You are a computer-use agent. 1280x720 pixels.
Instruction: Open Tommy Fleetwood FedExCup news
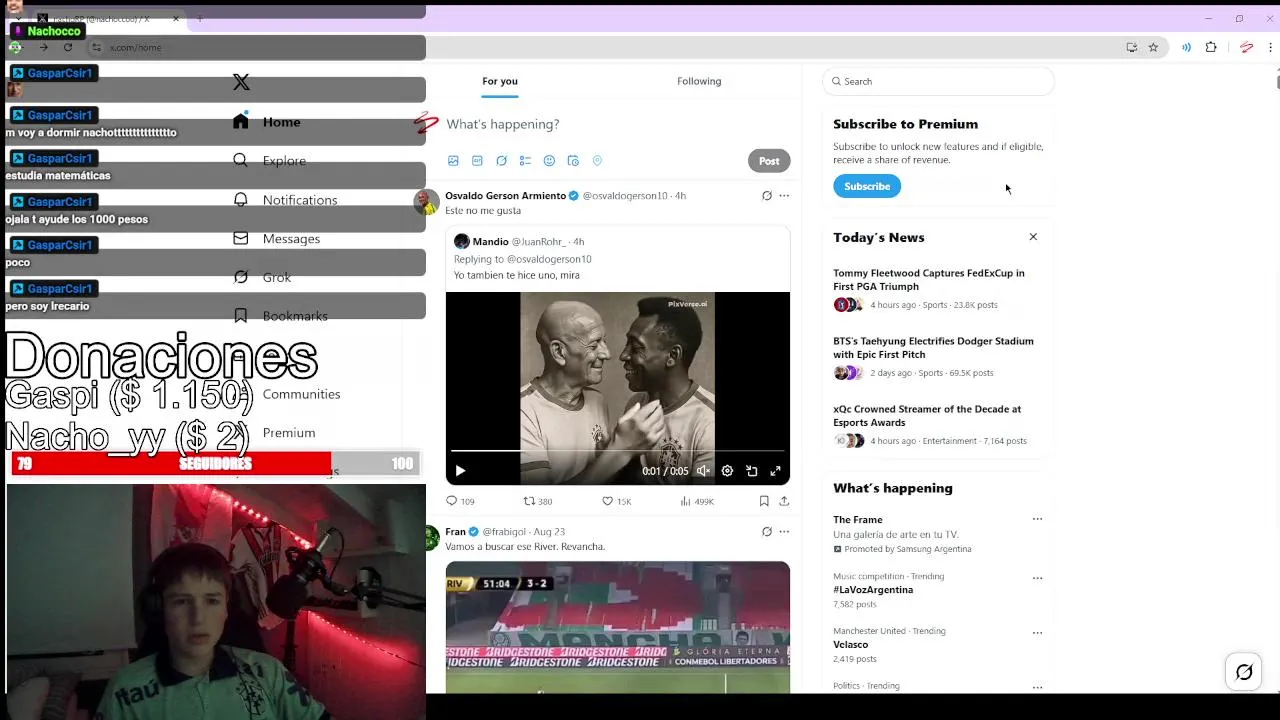tap(937, 288)
